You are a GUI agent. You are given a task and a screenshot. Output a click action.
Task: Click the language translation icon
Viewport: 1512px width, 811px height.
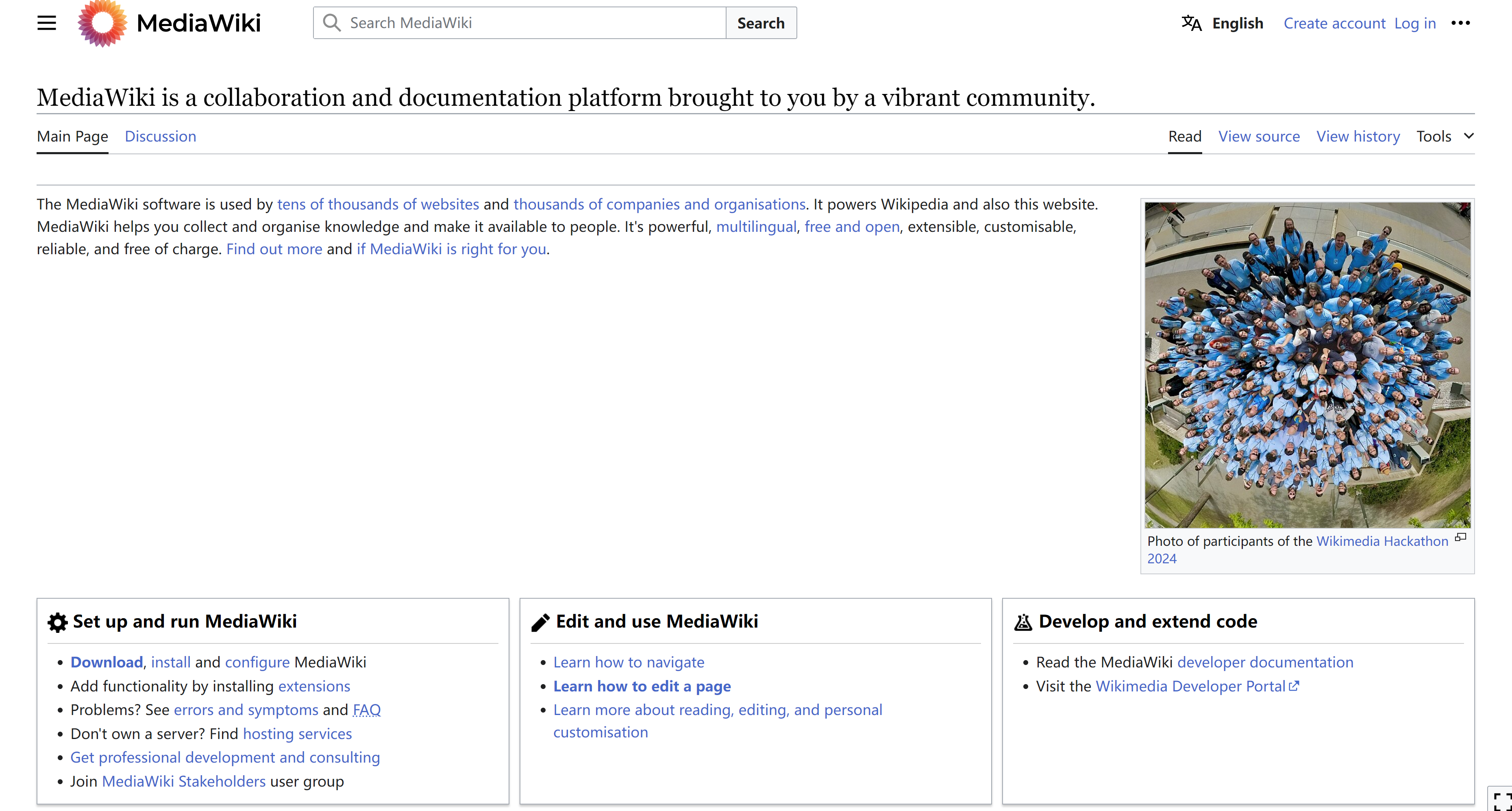[x=1192, y=22]
